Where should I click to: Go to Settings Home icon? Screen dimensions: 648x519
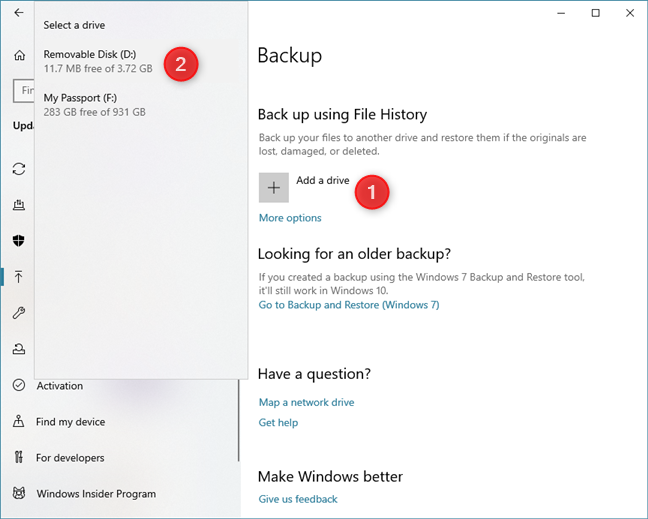point(19,56)
